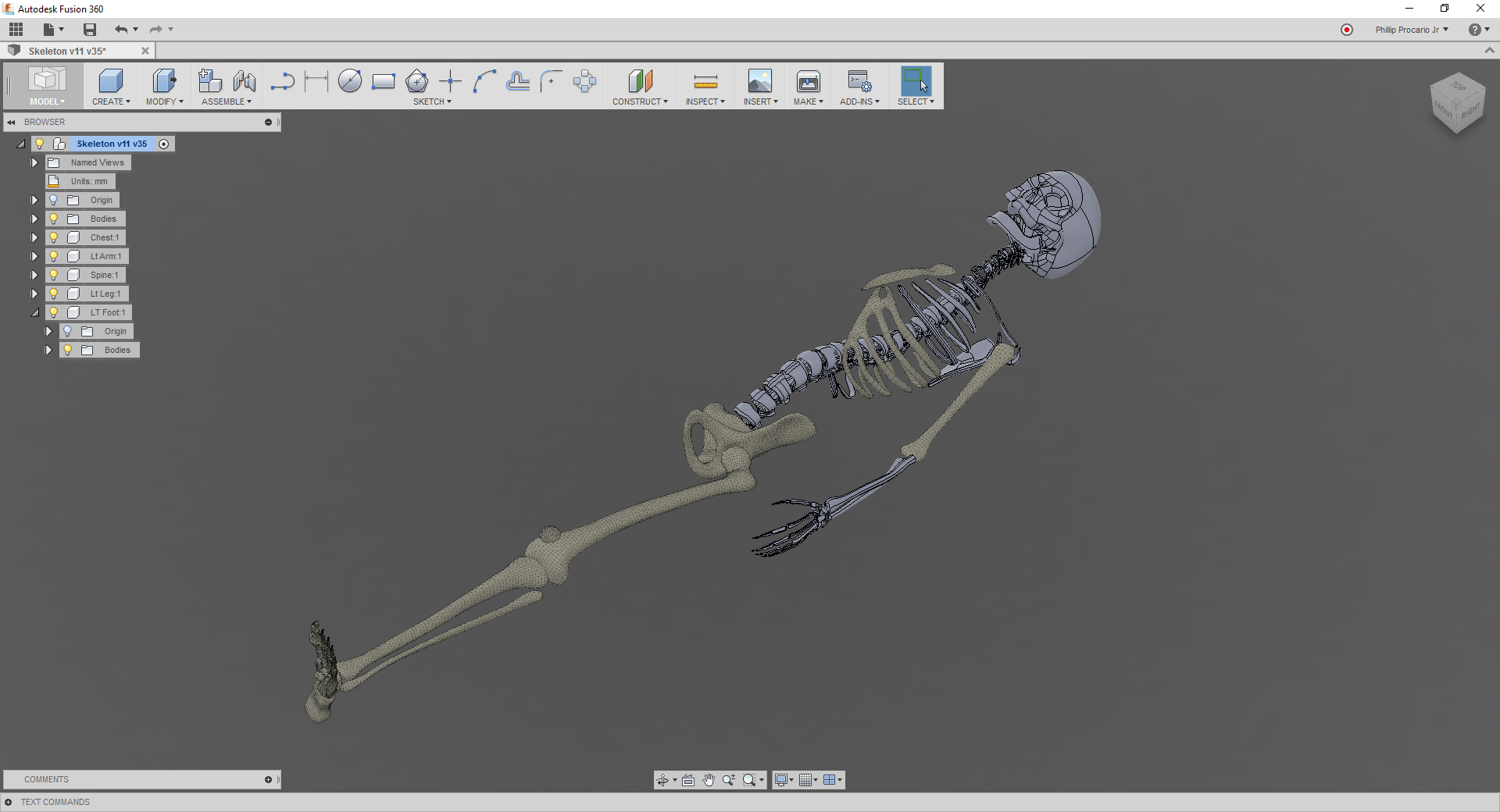Click the ViewCube to reorient view
Viewport: 1500px width, 812px height.
pyautogui.click(x=1457, y=104)
